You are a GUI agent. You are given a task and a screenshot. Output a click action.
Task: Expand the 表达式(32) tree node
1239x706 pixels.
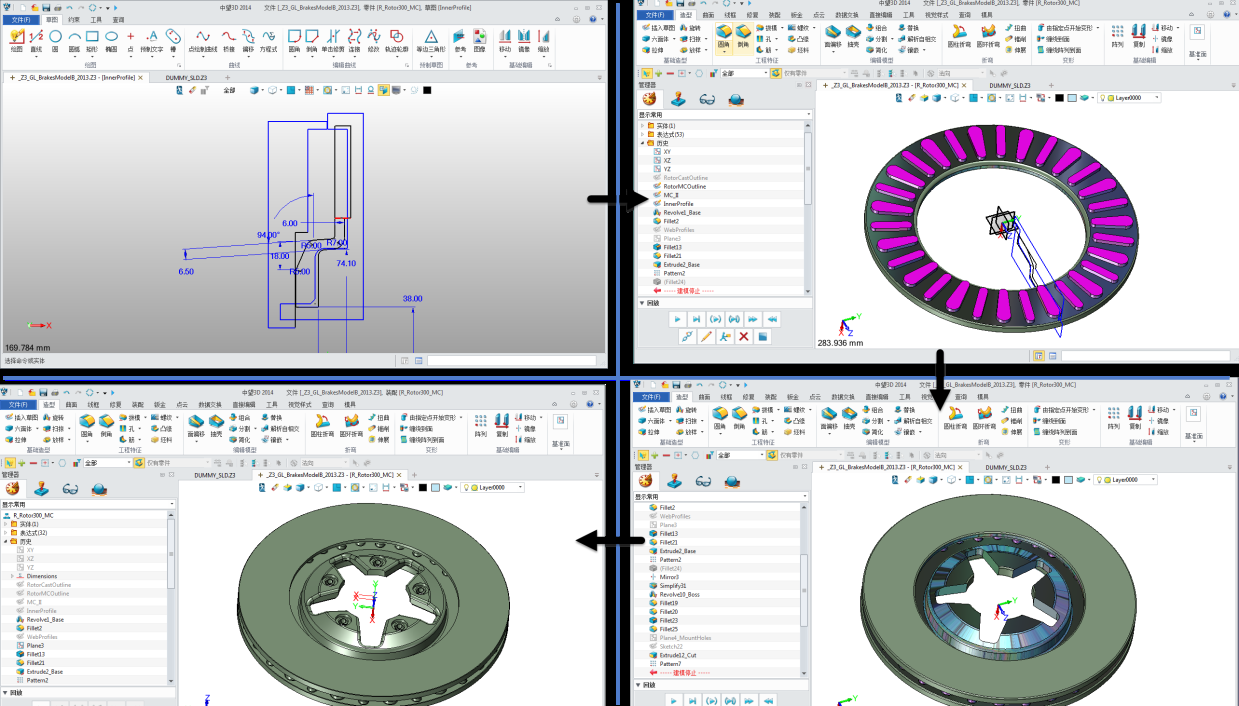(x=5, y=532)
